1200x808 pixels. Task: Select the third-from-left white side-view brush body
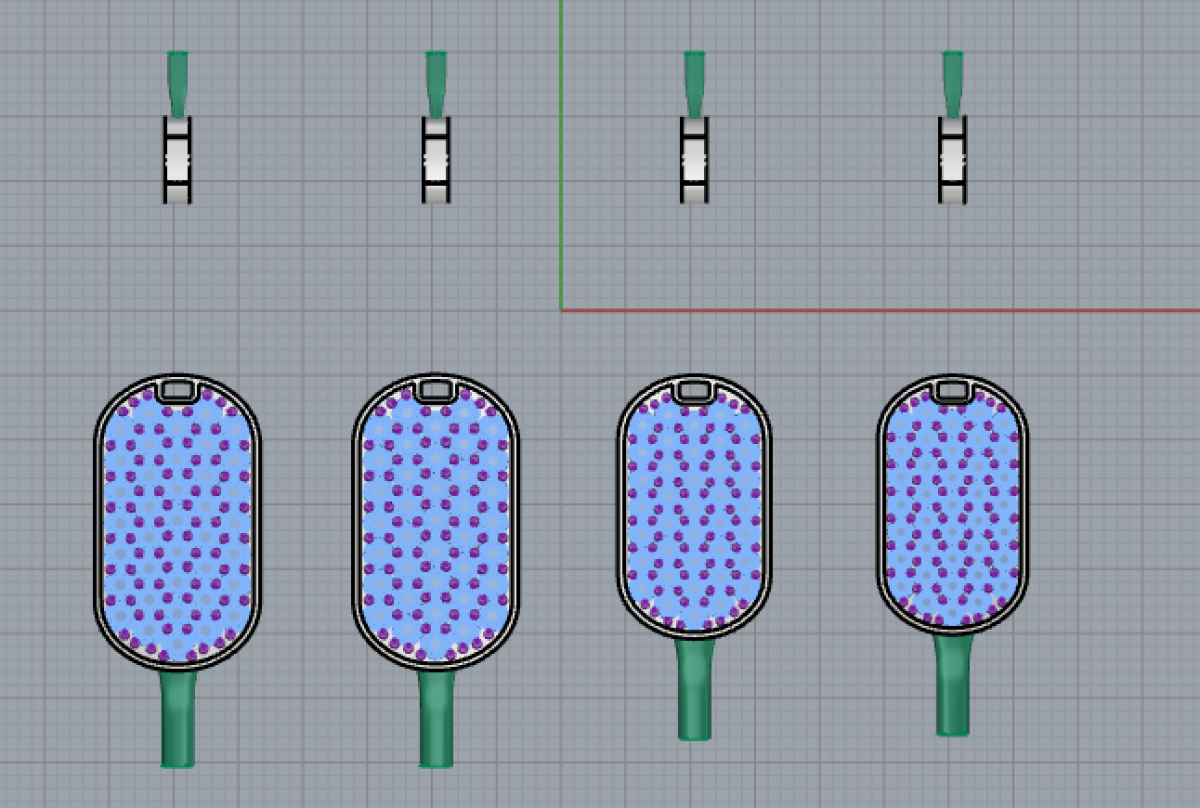pyautogui.click(x=694, y=160)
